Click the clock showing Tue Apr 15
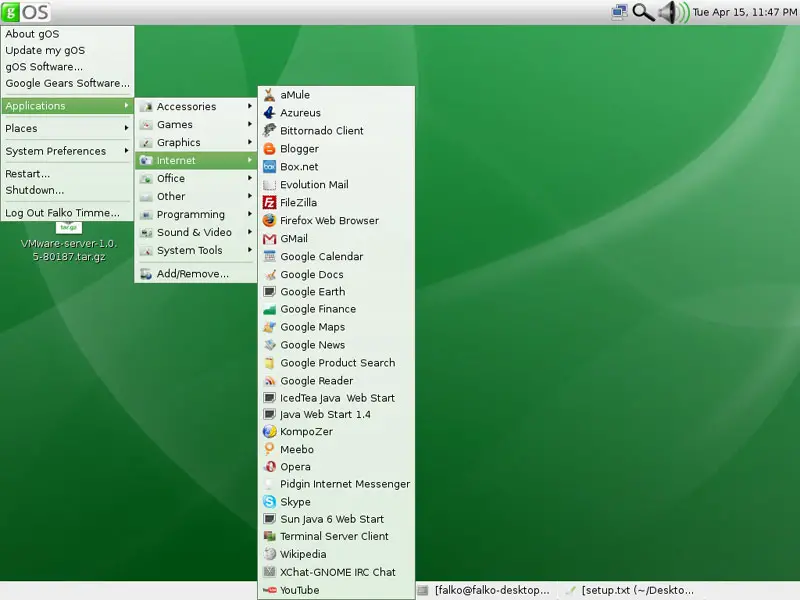Screen dimensions: 800x600 [744, 12]
